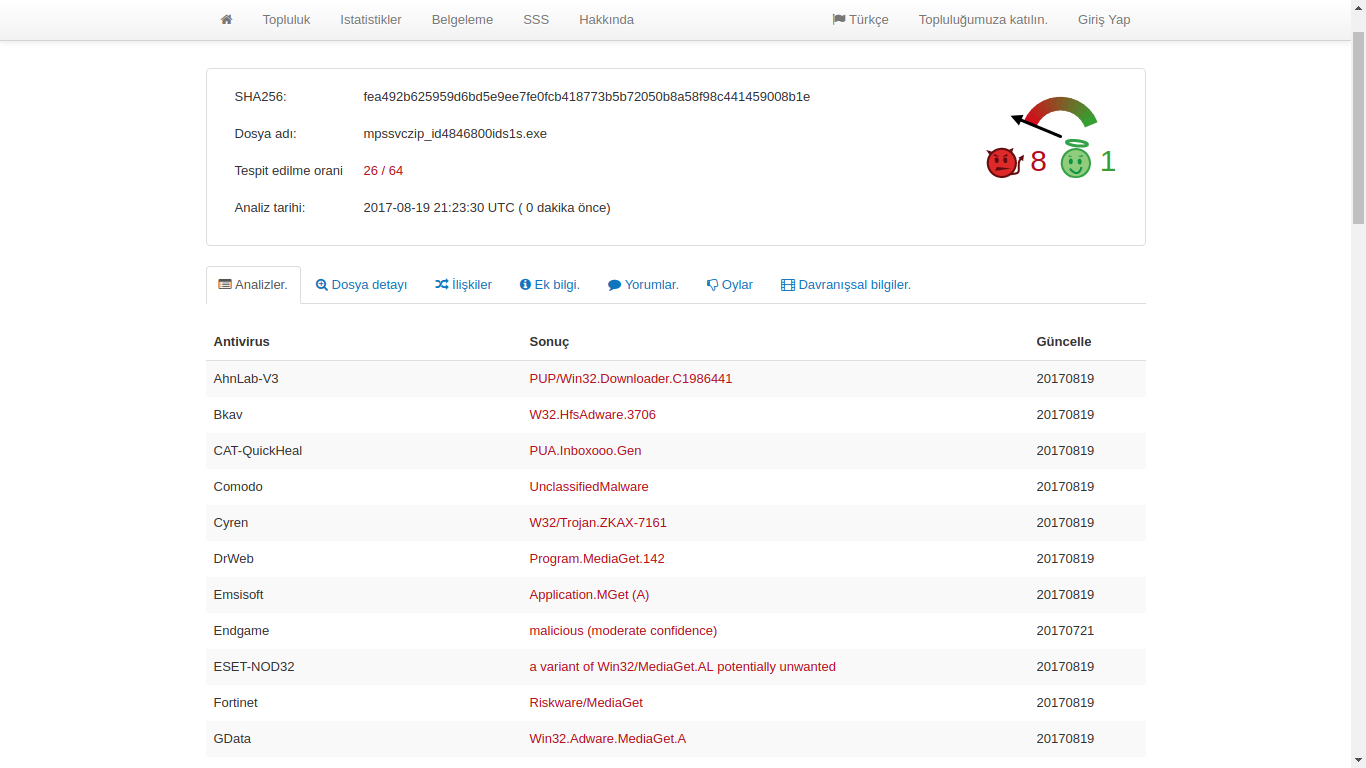Click the harmless vote count 1

[x=1108, y=161]
